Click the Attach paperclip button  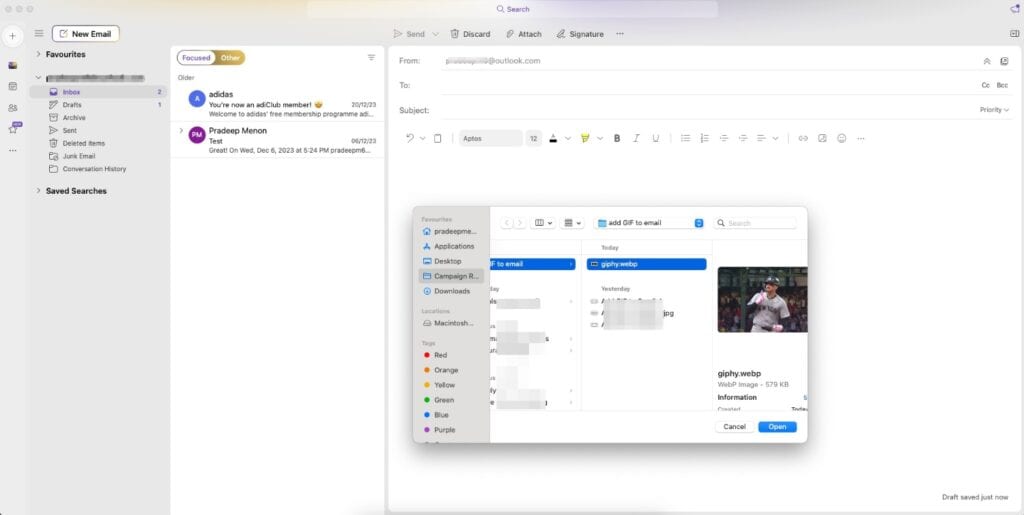point(524,34)
